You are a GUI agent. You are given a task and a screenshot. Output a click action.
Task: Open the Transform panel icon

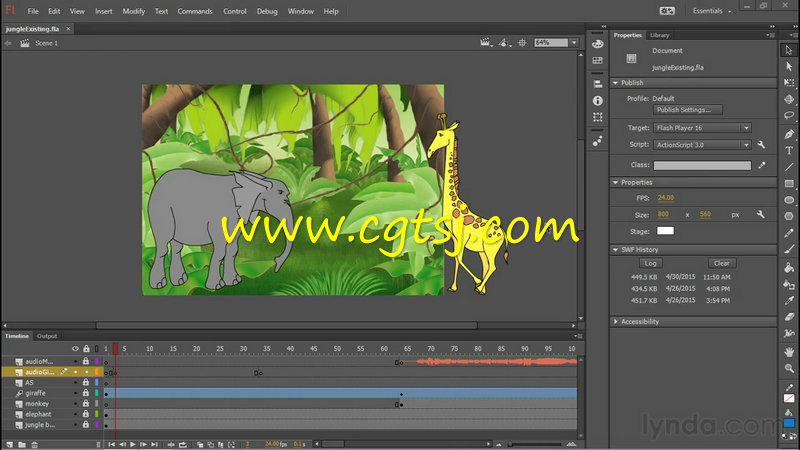point(597,117)
